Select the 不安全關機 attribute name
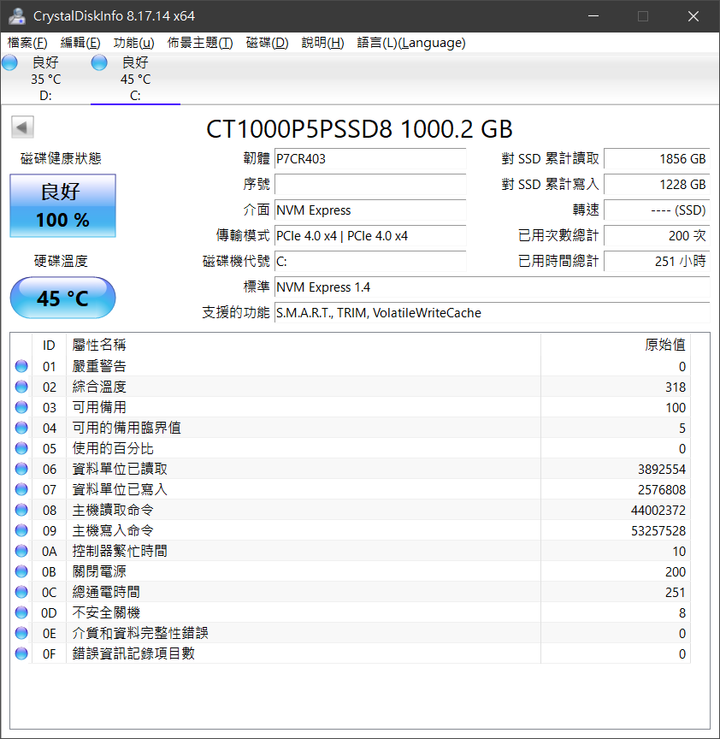Image resolution: width=720 pixels, height=739 pixels. 106,613
